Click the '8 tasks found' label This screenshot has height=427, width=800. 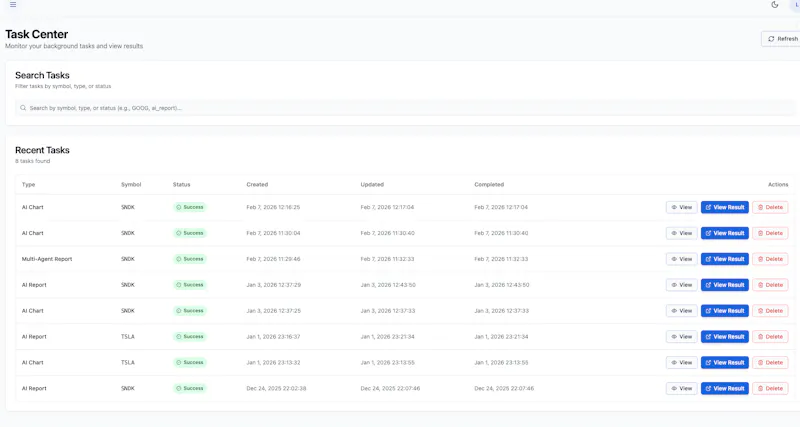pos(33,161)
